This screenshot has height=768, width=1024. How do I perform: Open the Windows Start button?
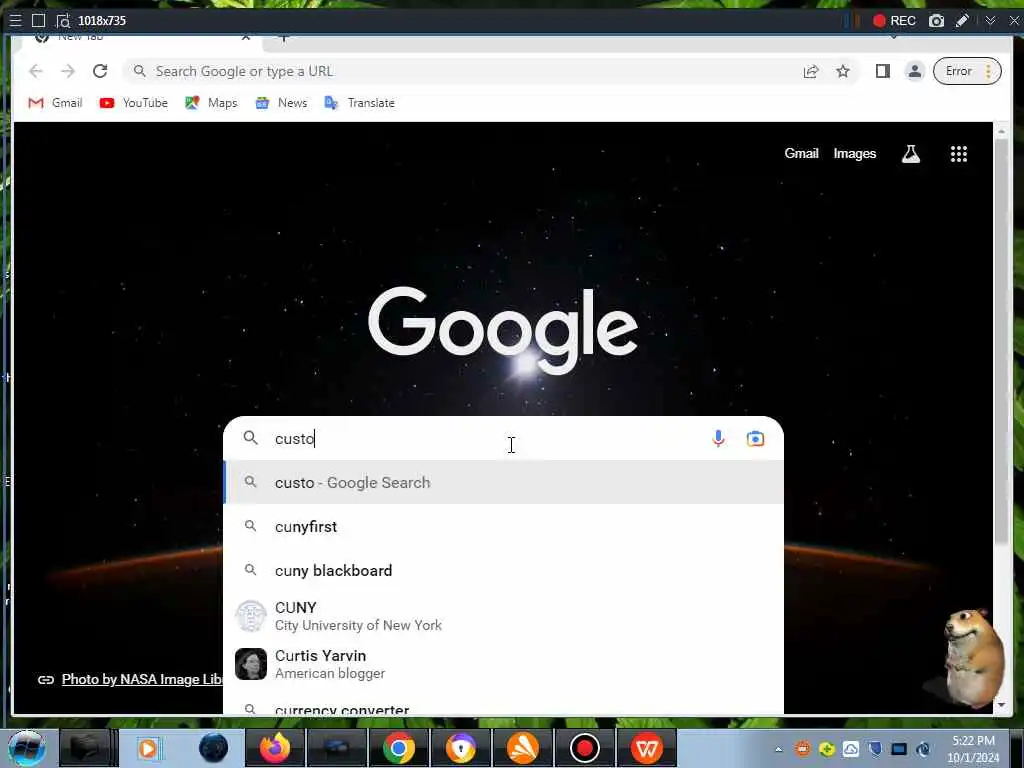tap(25, 748)
